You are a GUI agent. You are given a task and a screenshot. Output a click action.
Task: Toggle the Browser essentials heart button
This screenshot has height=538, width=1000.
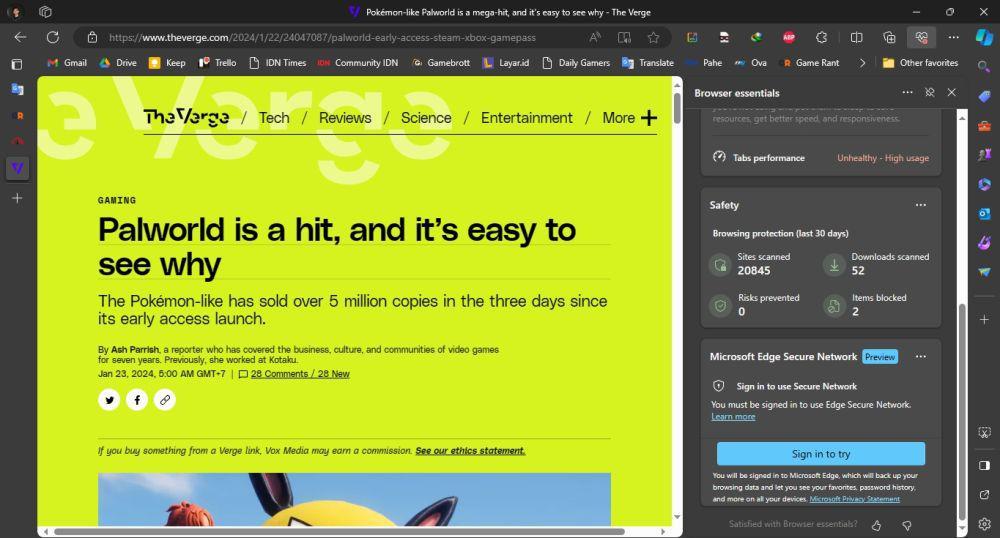pyautogui.click(x=921, y=38)
